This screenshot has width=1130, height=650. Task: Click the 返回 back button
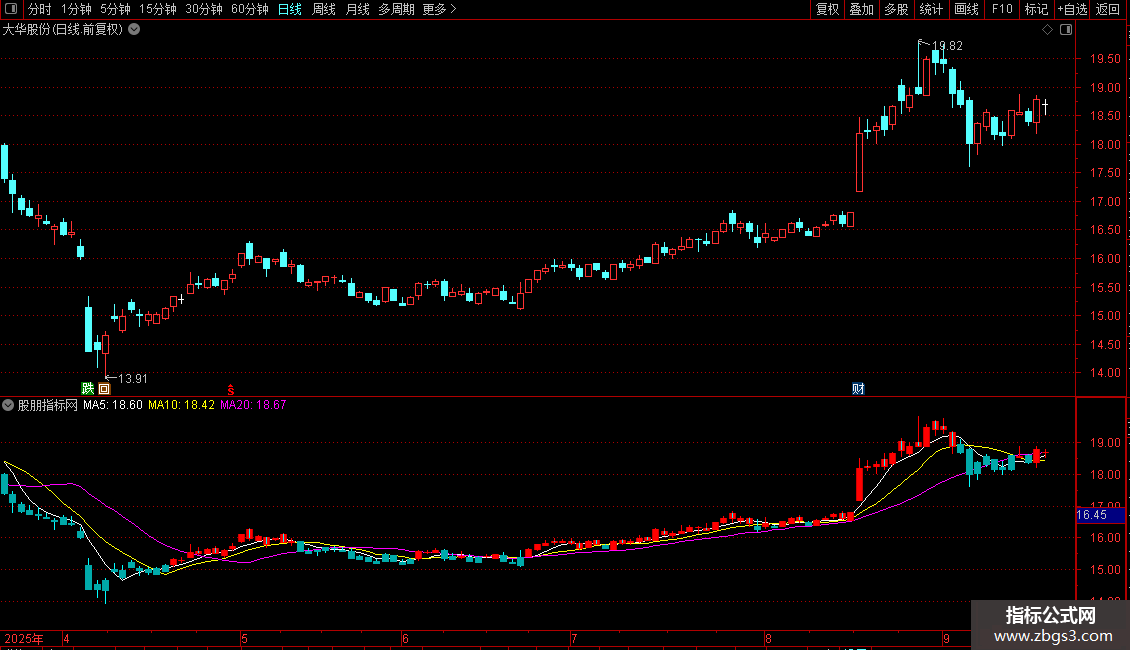1108,9
